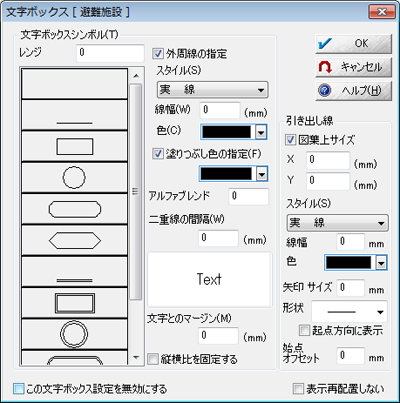Viewport: 400px width, 403px height.
Task: Click the symbol list scroll down arrow
Action: [136, 358]
